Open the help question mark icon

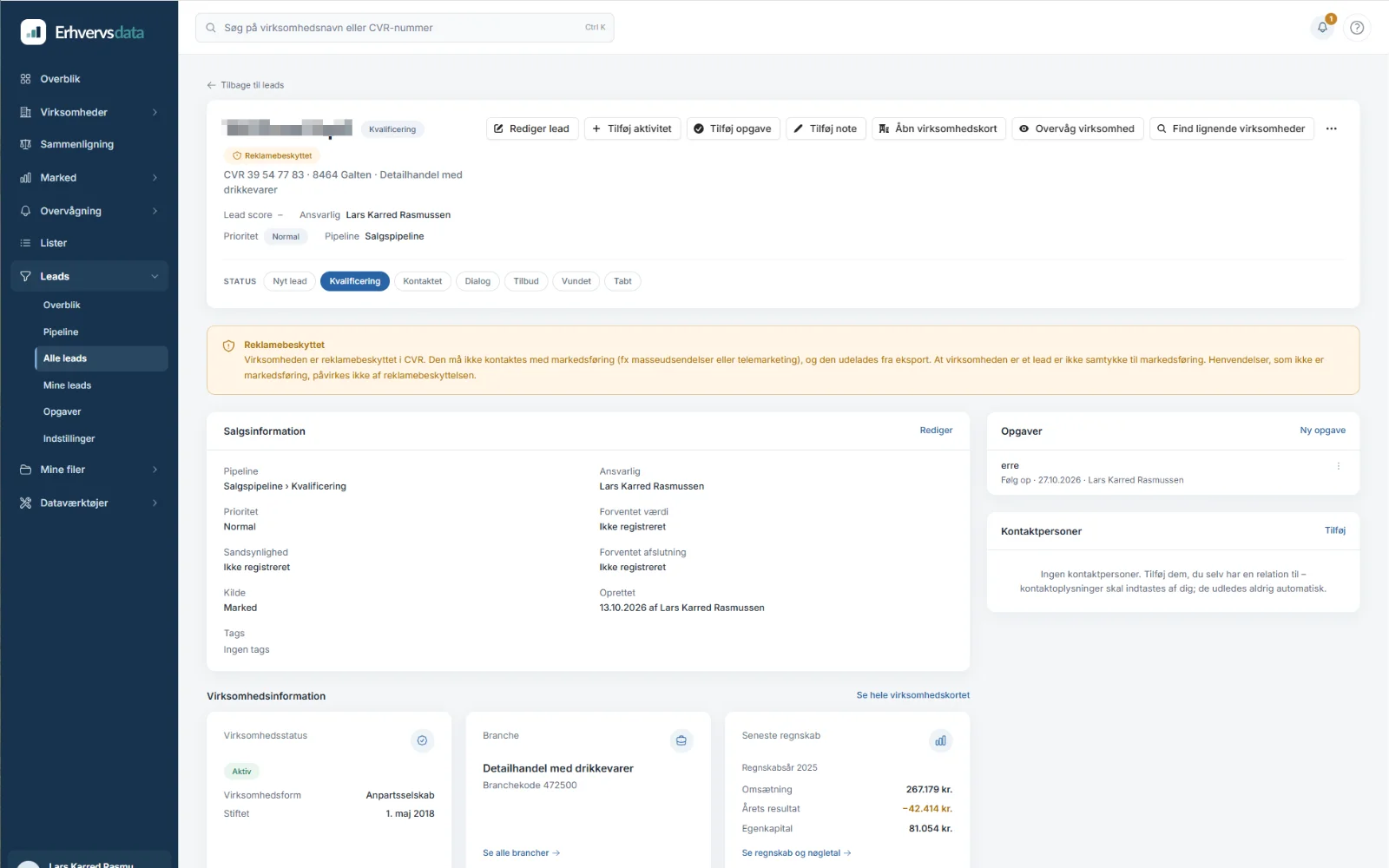[x=1357, y=28]
